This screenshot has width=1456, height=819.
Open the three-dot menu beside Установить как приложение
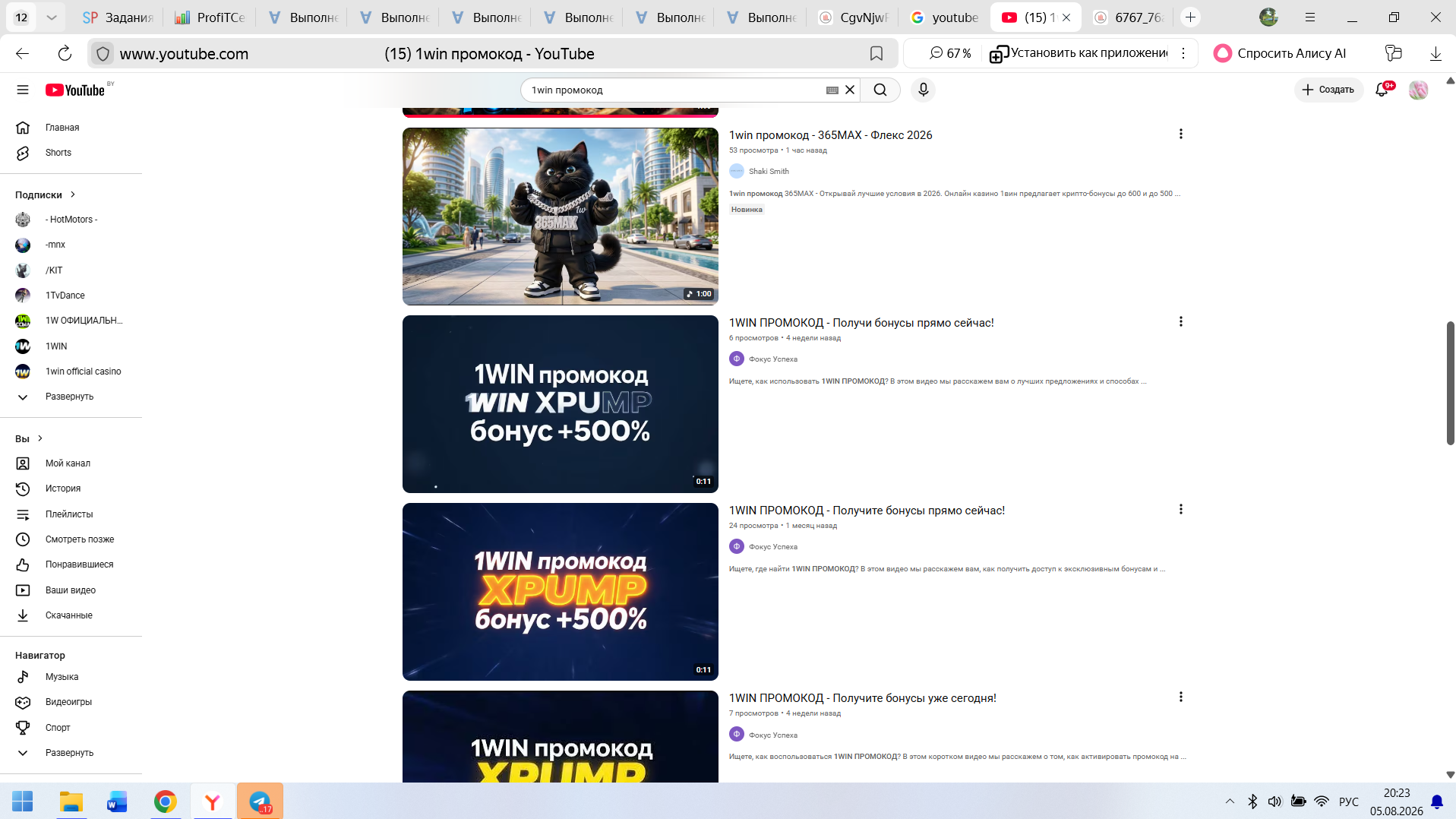coord(1183,53)
